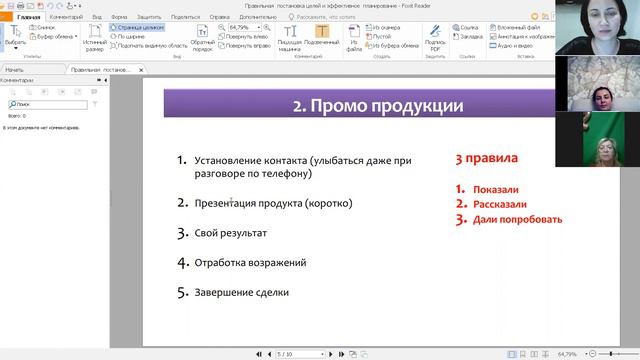Click Из сканера (From scanner)

pyautogui.click(x=383, y=27)
